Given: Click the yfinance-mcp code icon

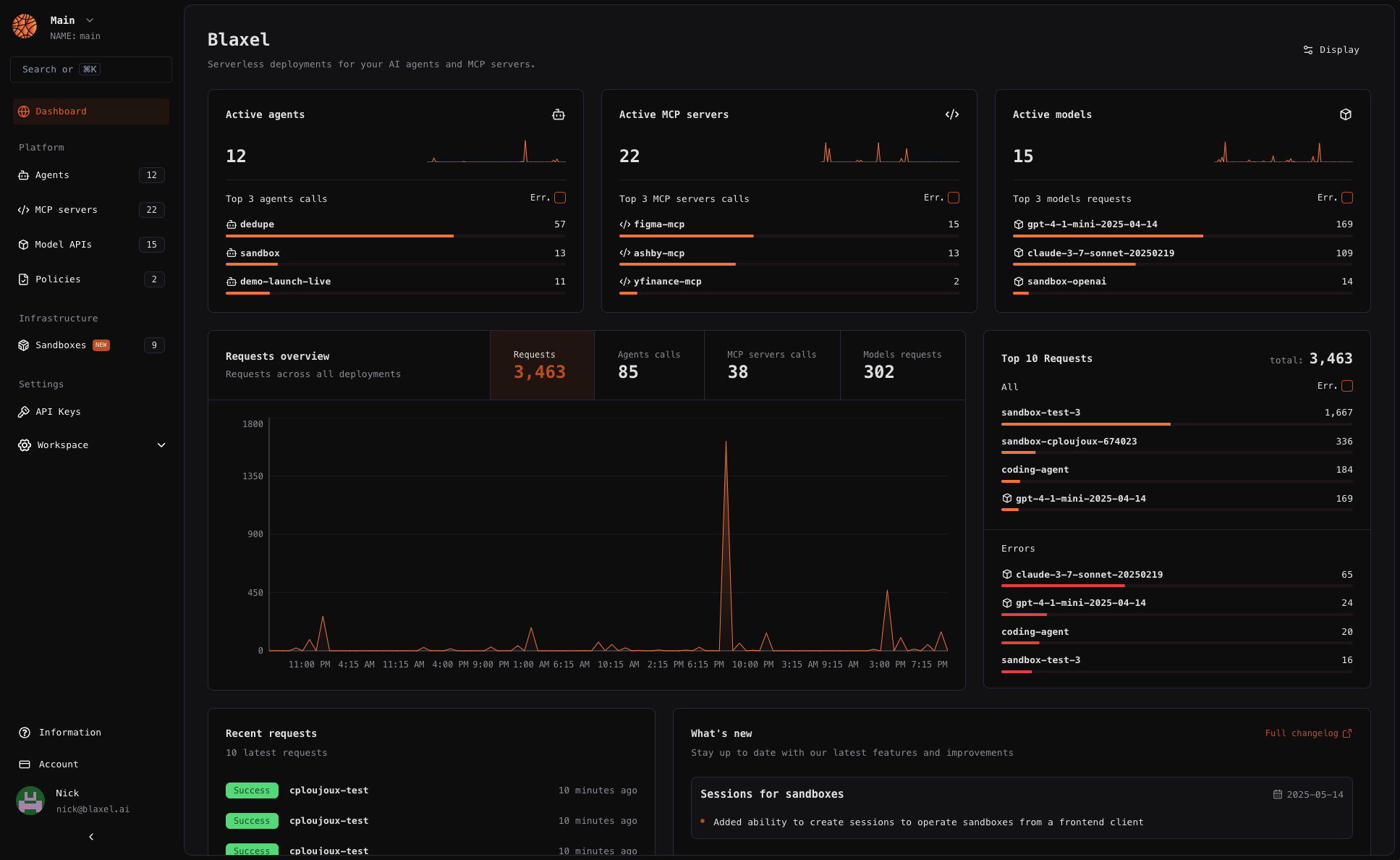Looking at the screenshot, I should pos(625,282).
